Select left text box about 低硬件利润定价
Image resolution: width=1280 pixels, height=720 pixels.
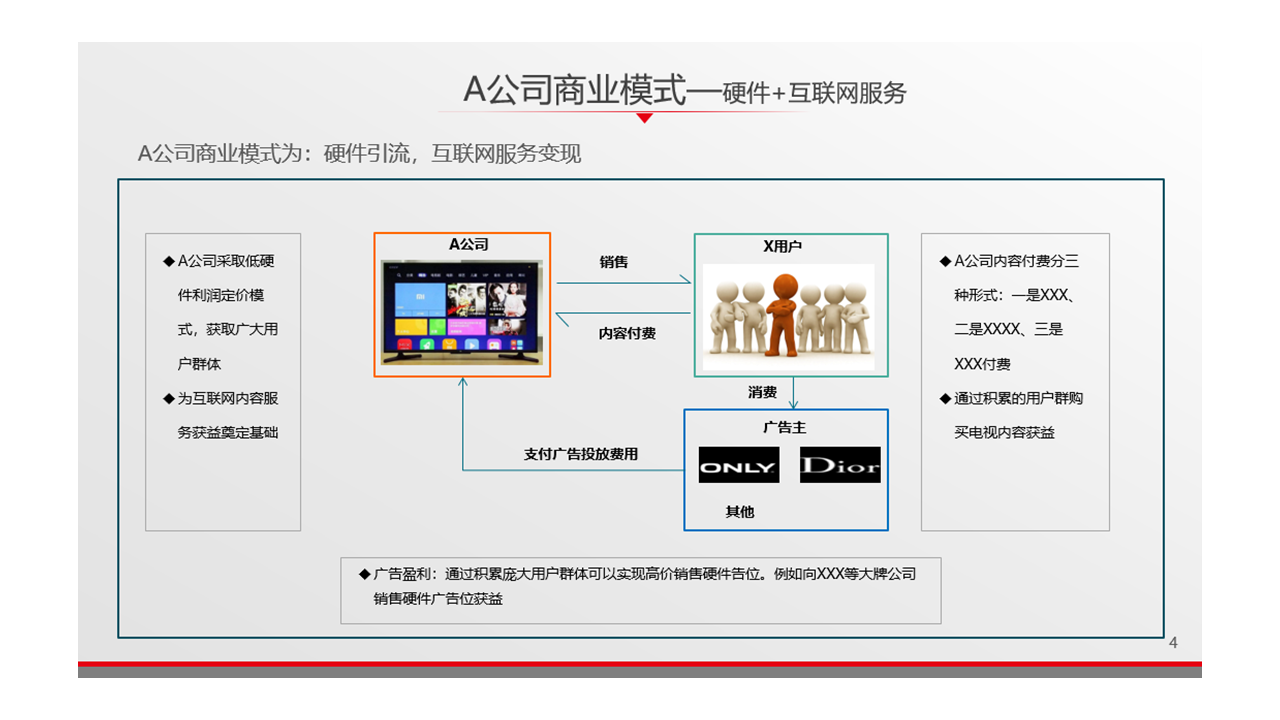[223, 381]
